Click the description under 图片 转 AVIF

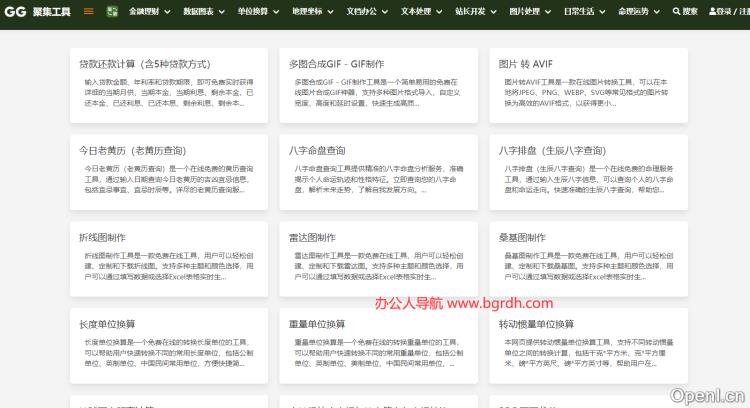586,92
